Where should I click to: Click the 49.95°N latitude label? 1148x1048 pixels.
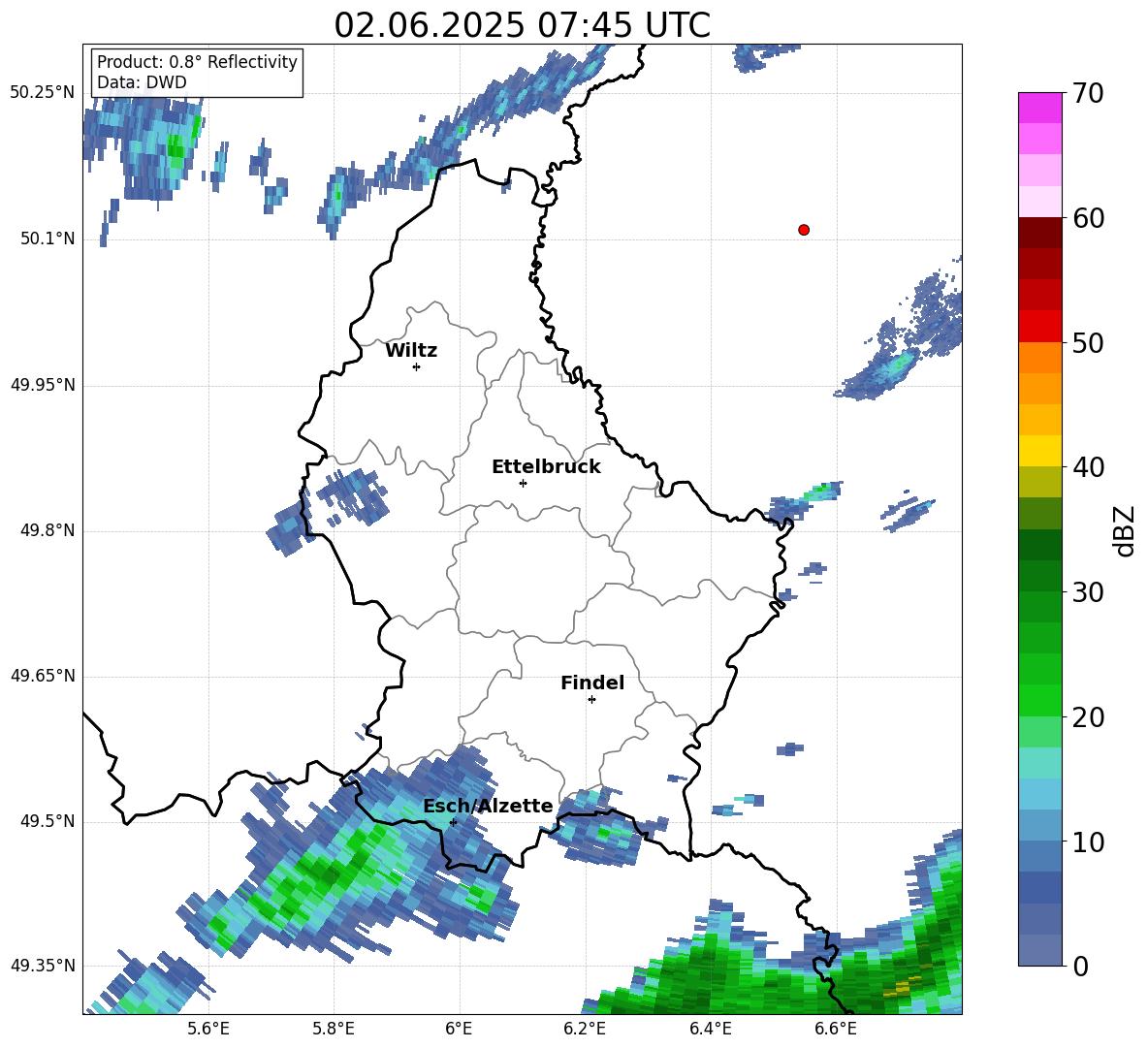click(43, 385)
